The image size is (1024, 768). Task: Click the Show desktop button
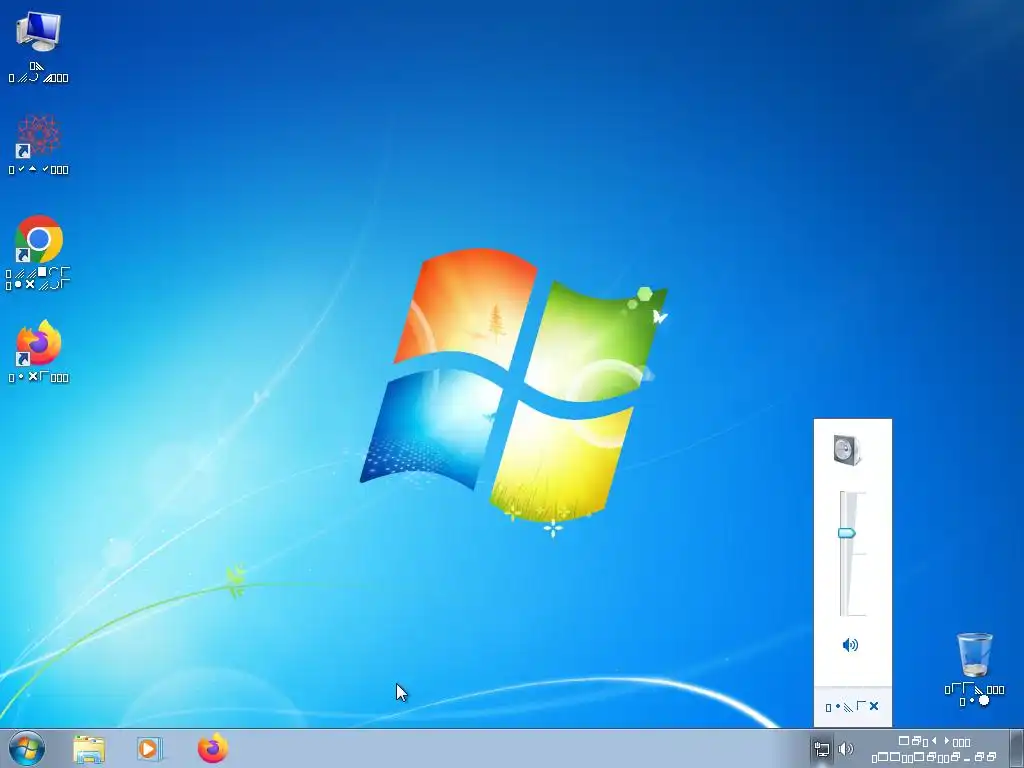pos(1017,749)
